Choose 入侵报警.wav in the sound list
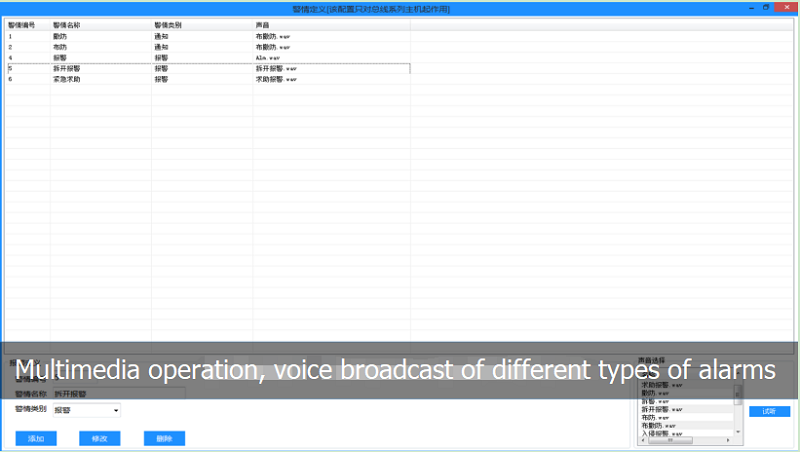The image size is (800, 452). 662,433
